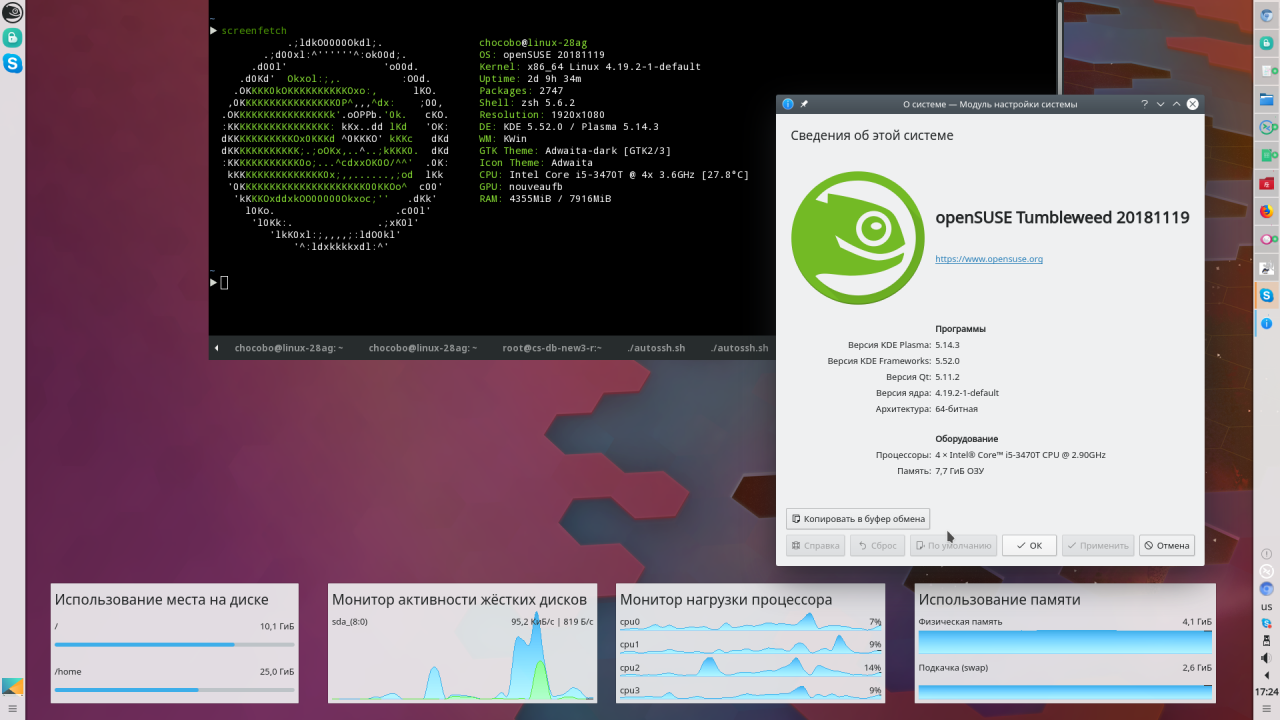Click the Использование памяти widget title
Viewport: 1280px width, 720px height.
tap(999, 600)
